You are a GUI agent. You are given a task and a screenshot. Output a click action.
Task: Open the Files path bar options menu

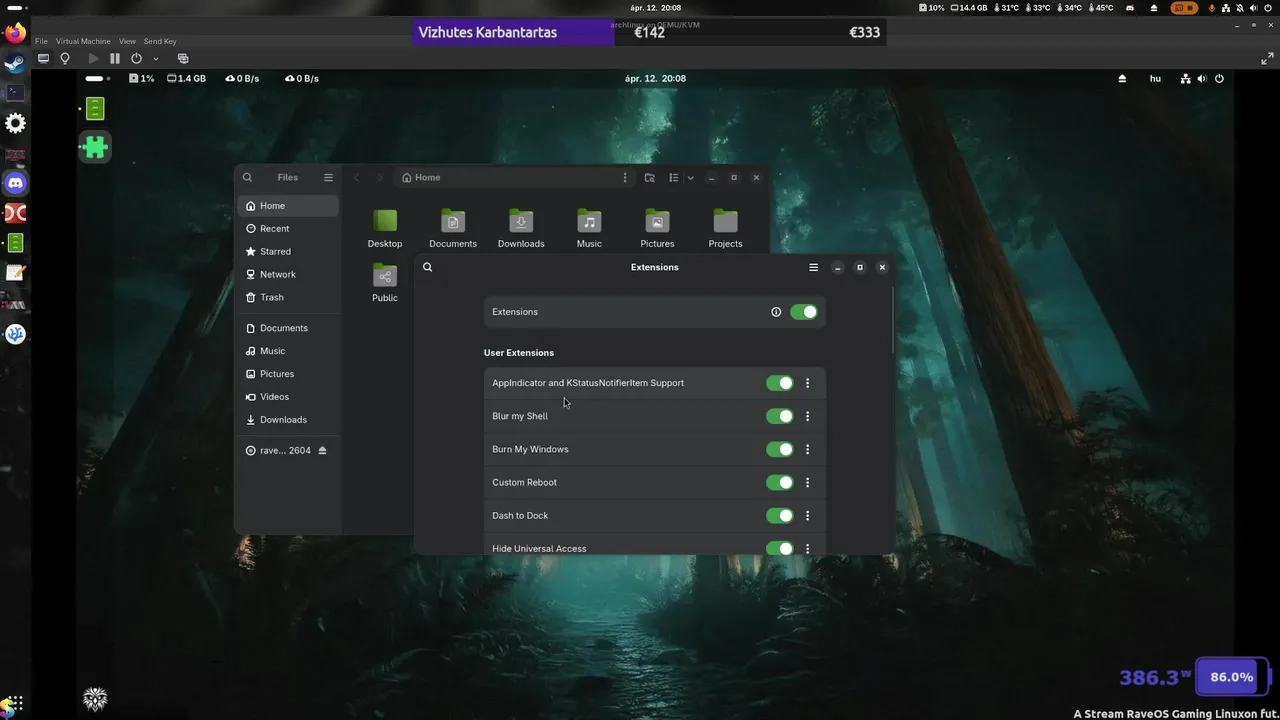point(625,177)
